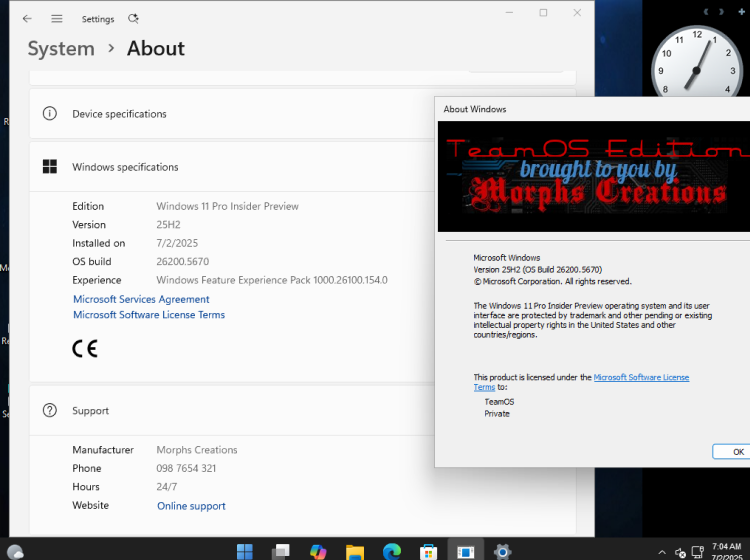Select the phone number 098 7654 321

pyautogui.click(x=186, y=468)
